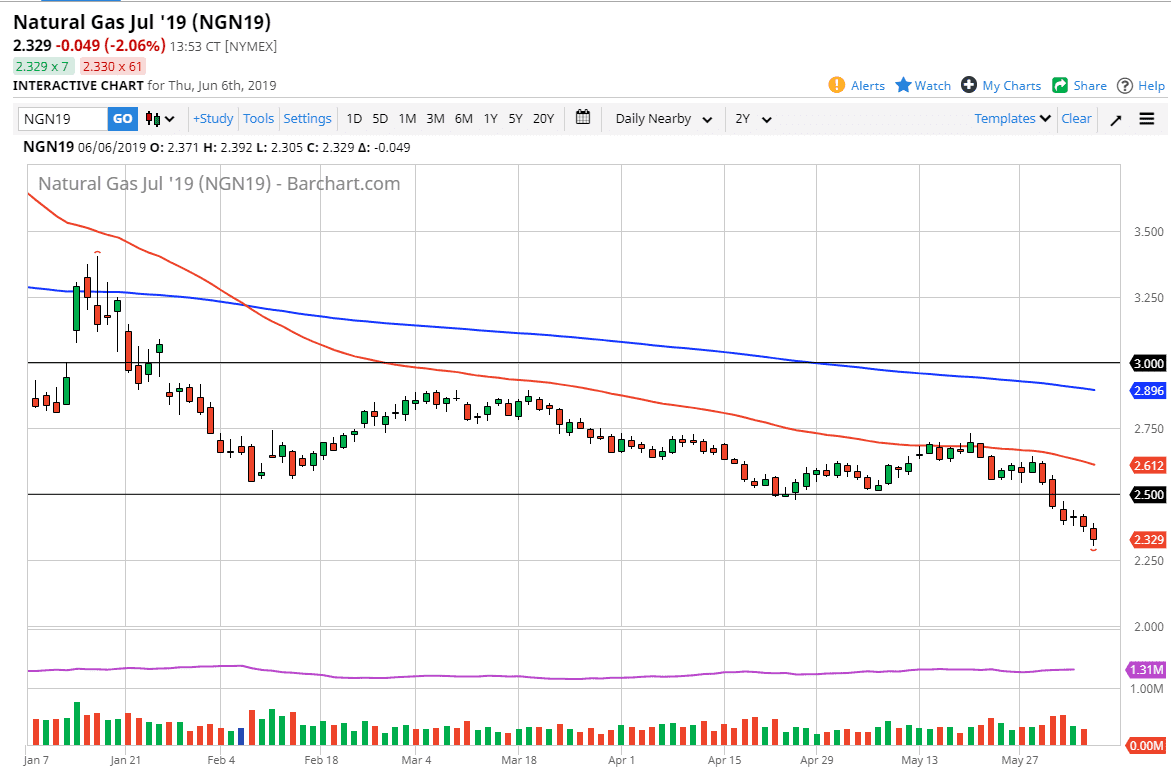Click the -0.049 (-2.06%) price change text
The width and height of the screenshot is (1171, 768).
[111, 46]
